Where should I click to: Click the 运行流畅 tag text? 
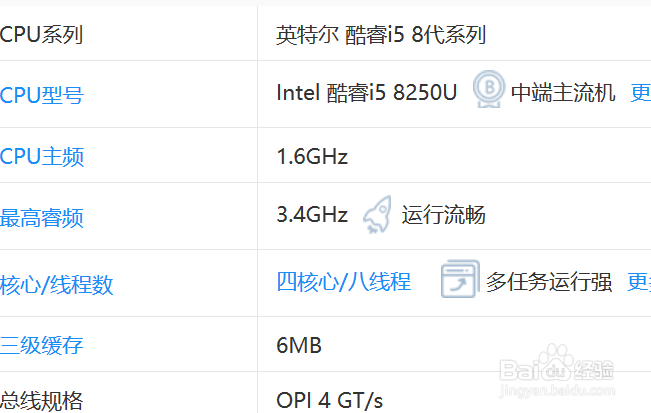443,215
